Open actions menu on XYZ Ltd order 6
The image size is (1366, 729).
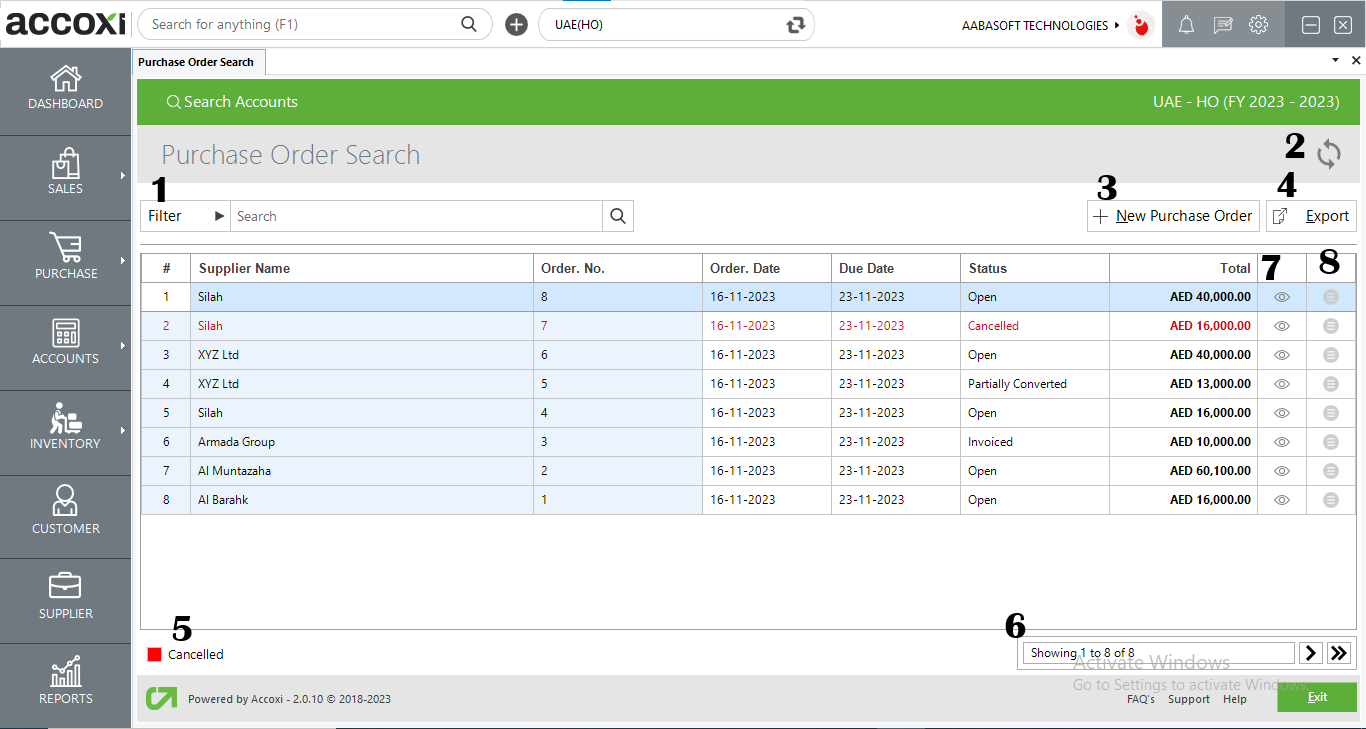point(1330,354)
